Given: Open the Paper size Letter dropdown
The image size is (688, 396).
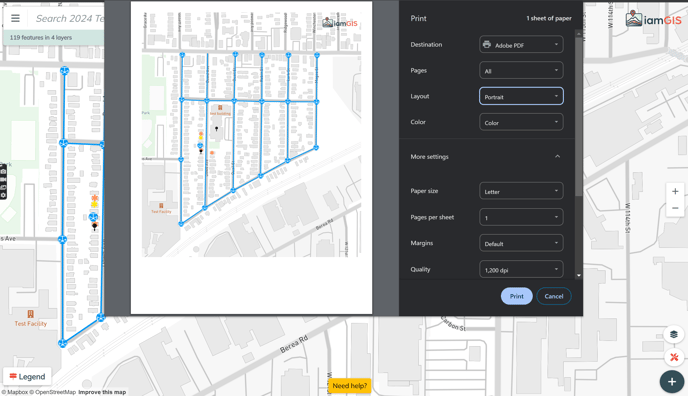Looking at the screenshot, I should [521, 191].
